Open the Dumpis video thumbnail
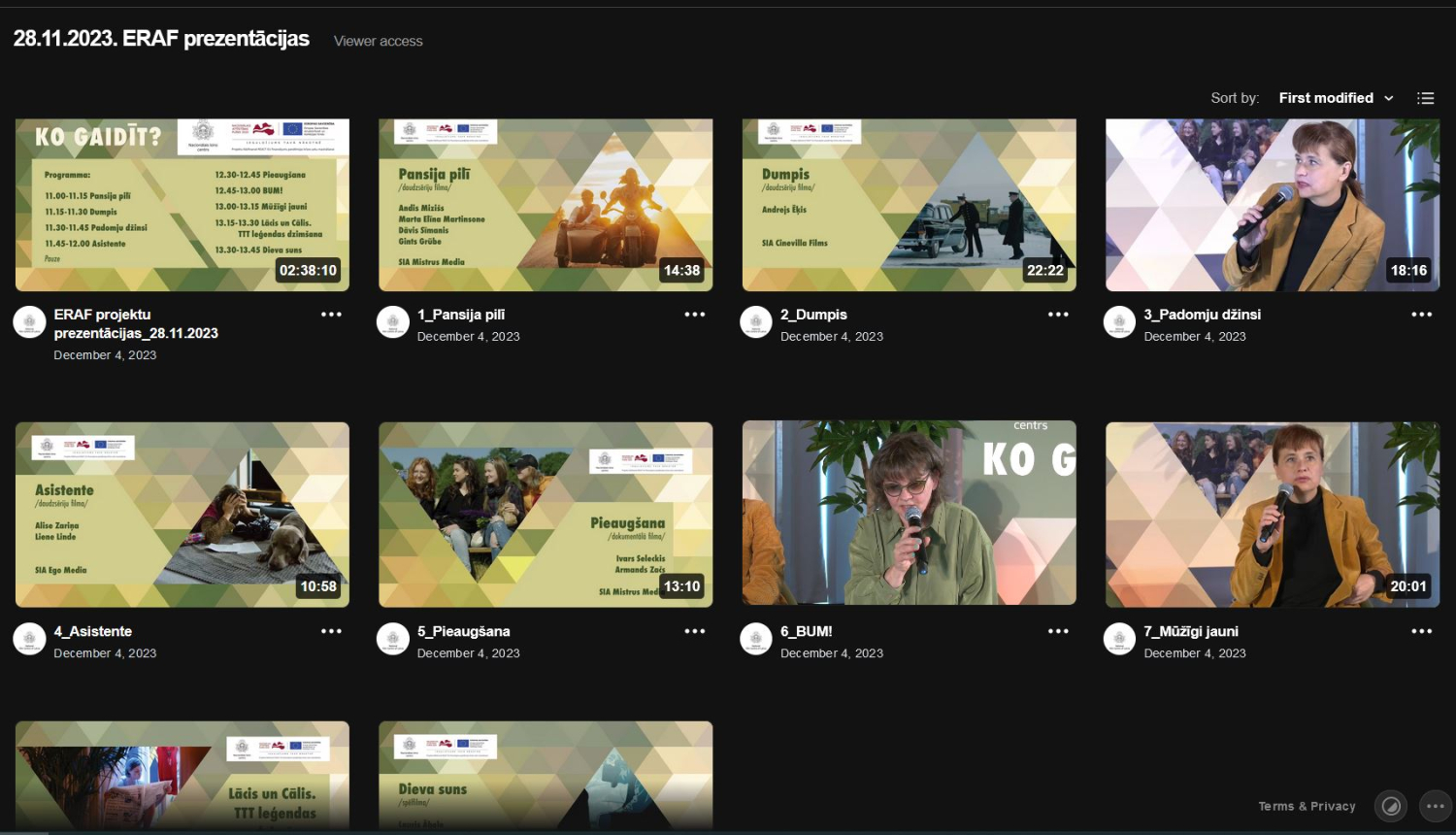 click(909, 205)
